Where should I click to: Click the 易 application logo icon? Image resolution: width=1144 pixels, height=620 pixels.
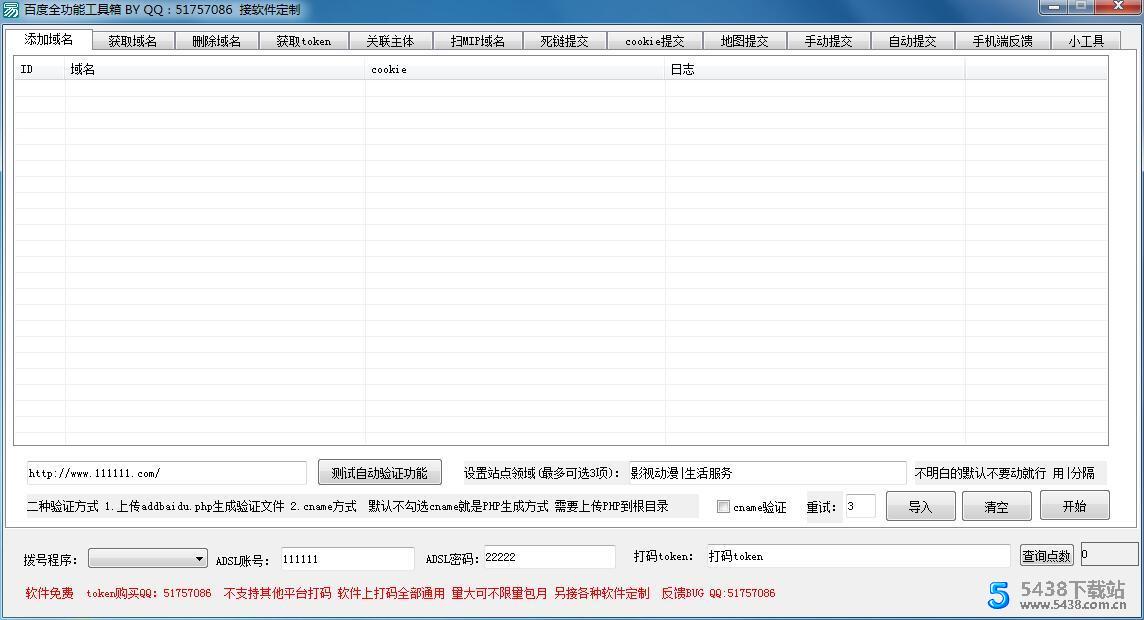[10, 9]
